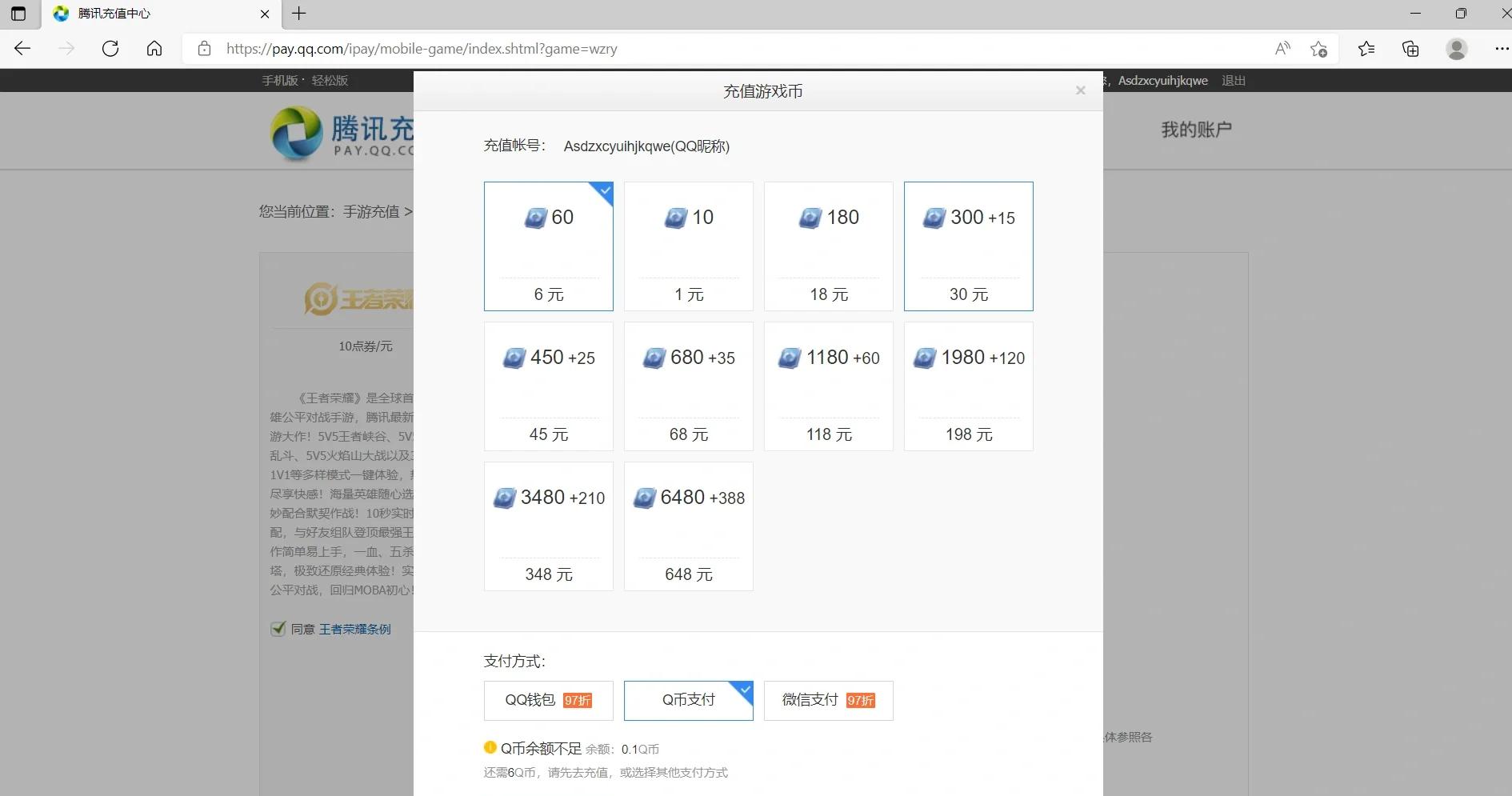The image size is (1512, 796).
Task: Click the browser profile avatar
Action: (1457, 49)
